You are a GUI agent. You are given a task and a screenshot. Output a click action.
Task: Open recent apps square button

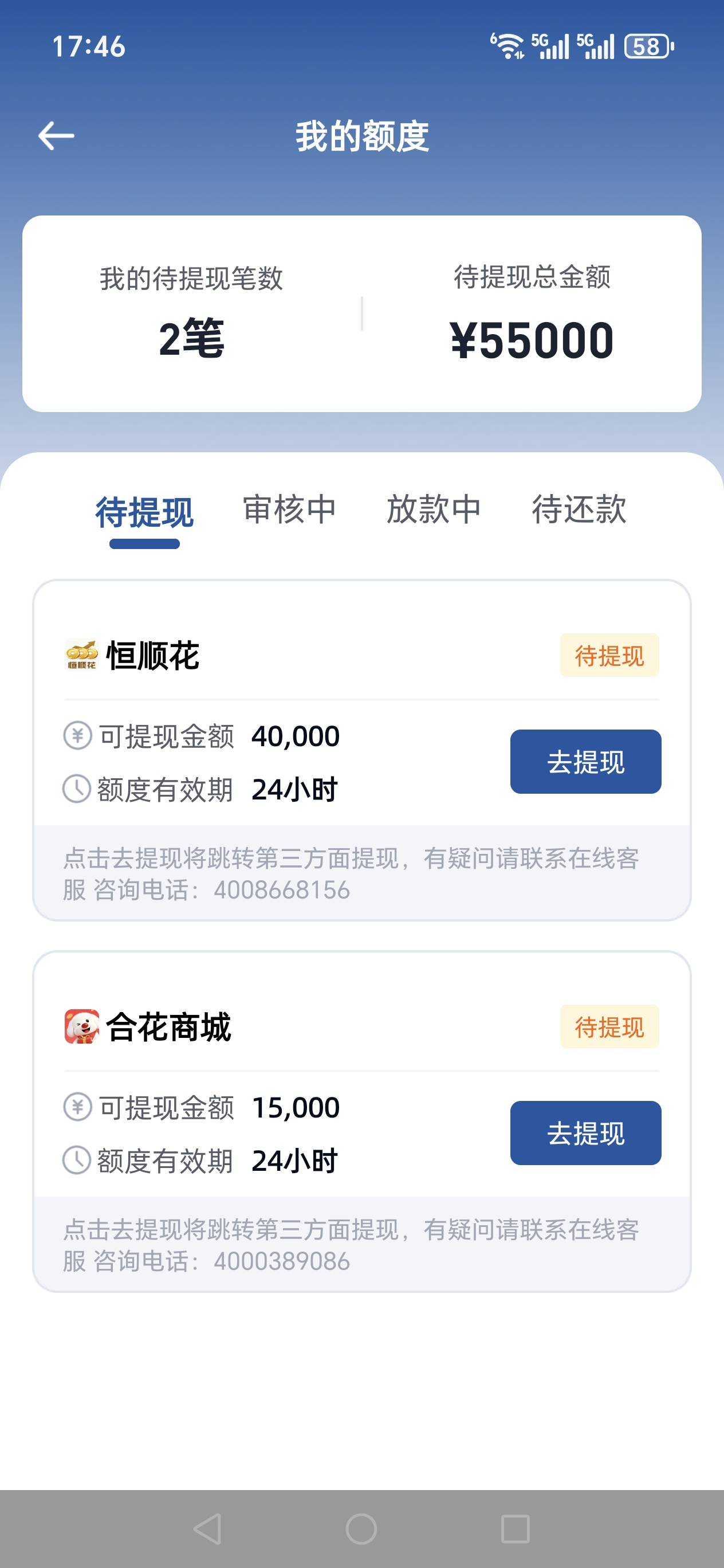[x=515, y=1528]
